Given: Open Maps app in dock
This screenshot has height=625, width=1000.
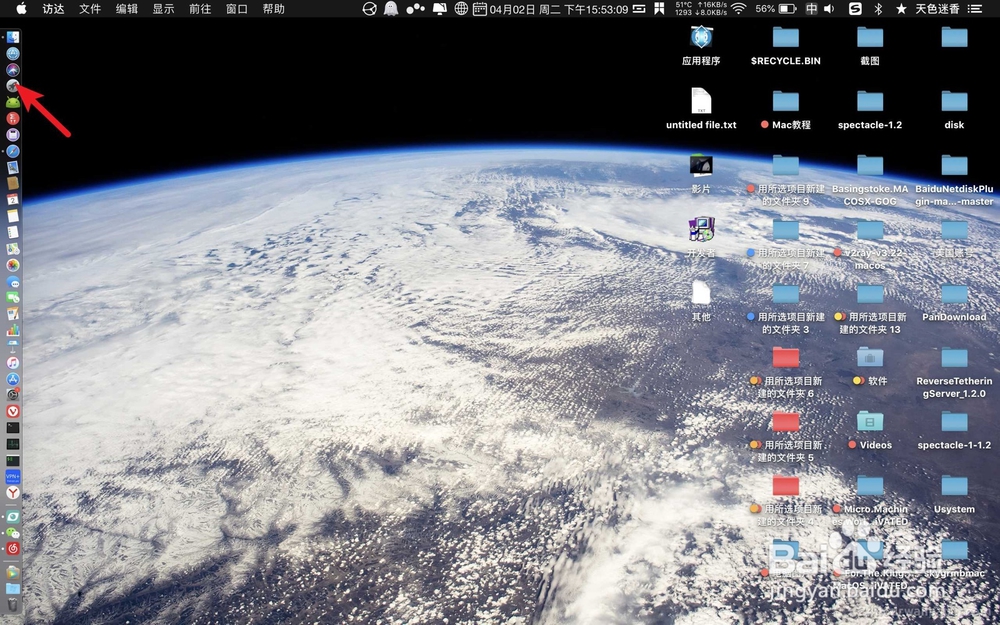Looking at the screenshot, I should tap(13, 249).
